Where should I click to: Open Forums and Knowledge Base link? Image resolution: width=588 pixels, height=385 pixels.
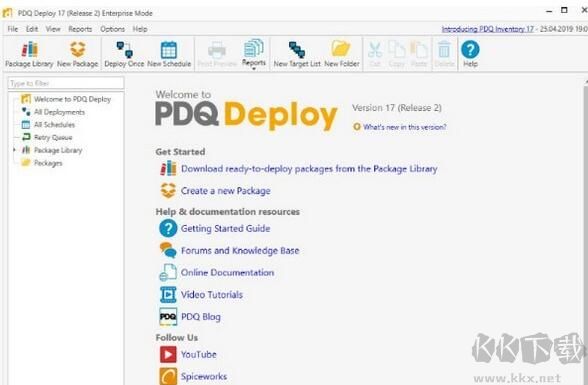click(x=240, y=250)
